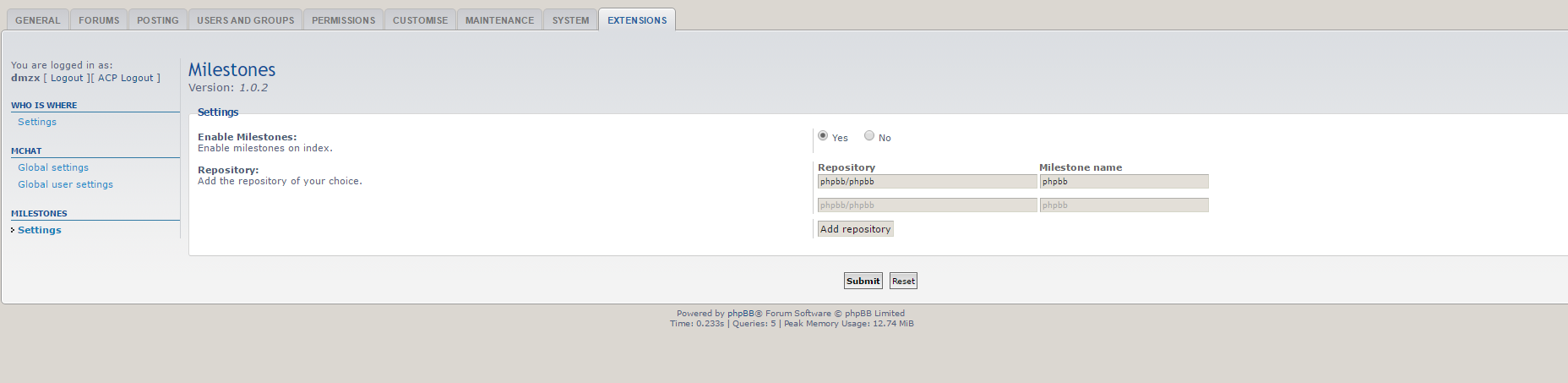
Task: Open the Maintenance tab
Action: click(x=499, y=20)
